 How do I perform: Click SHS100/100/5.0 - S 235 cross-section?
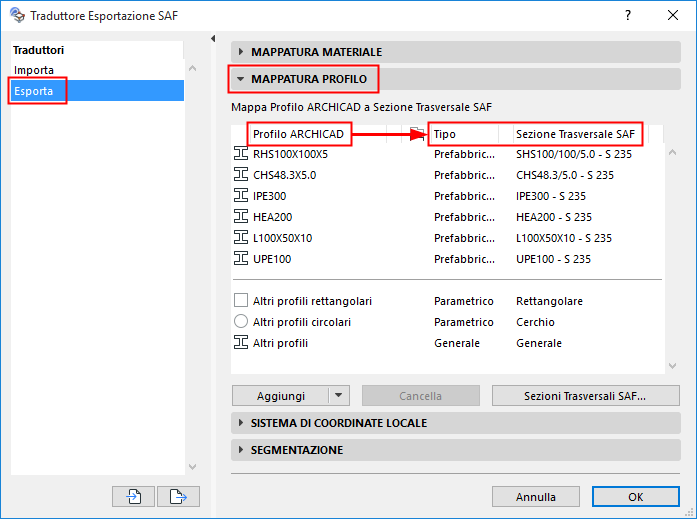(x=574, y=154)
